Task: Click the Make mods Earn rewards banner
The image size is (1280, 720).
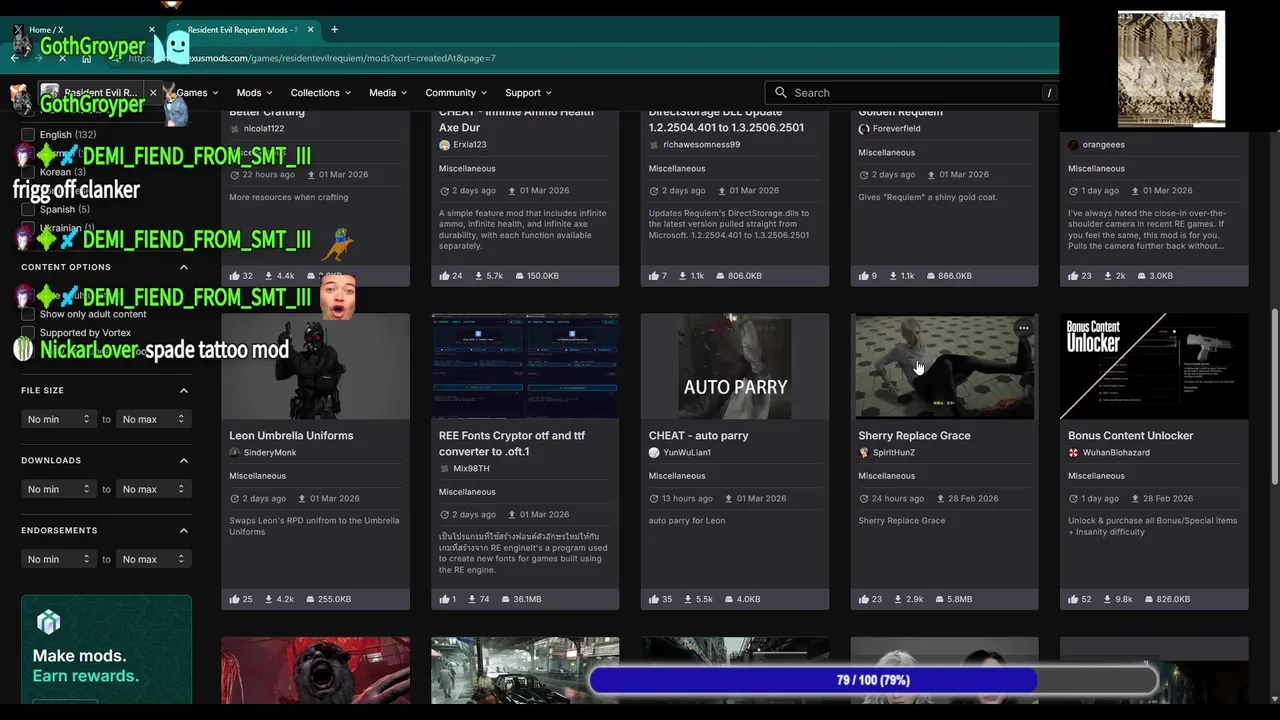Action: 106,648
